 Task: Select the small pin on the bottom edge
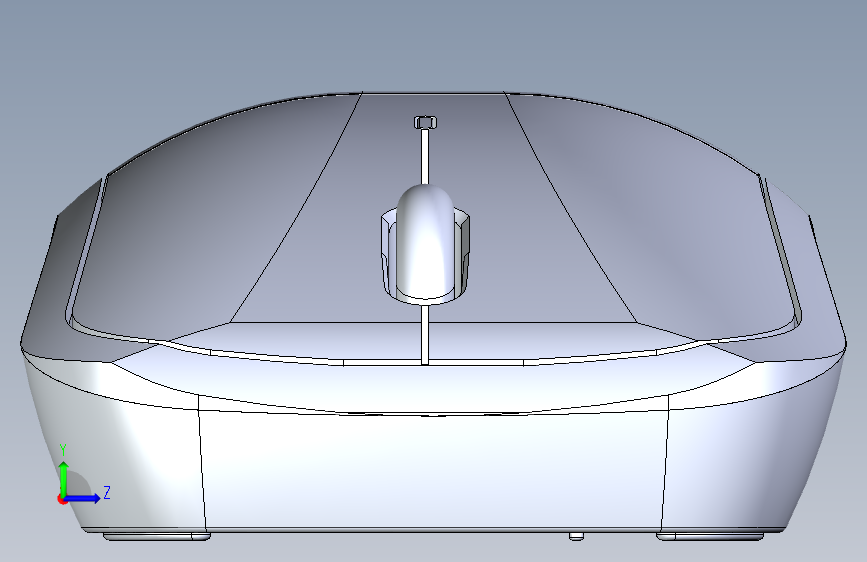[576, 536]
